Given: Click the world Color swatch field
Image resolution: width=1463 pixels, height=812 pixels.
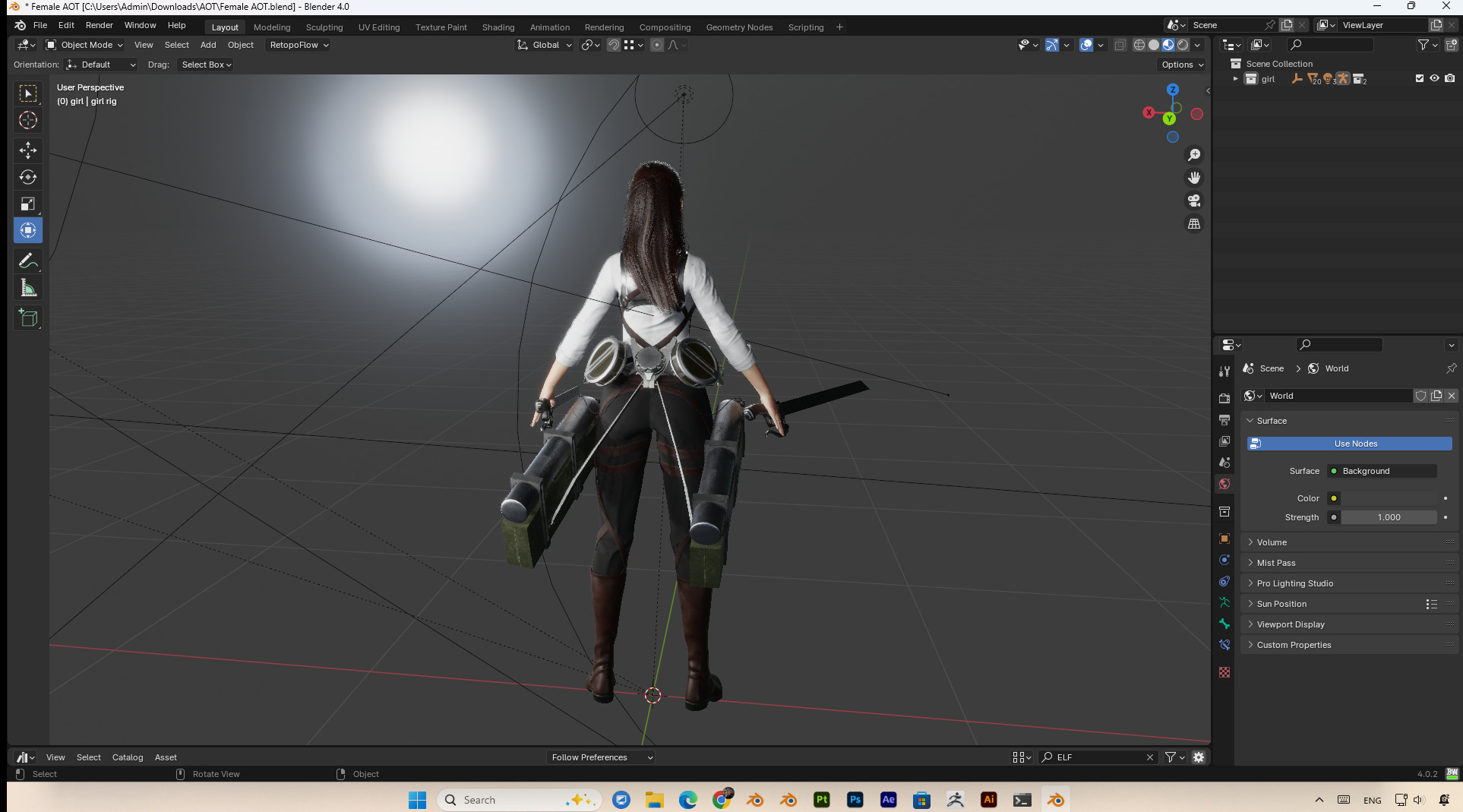Looking at the screenshot, I should click(1389, 498).
